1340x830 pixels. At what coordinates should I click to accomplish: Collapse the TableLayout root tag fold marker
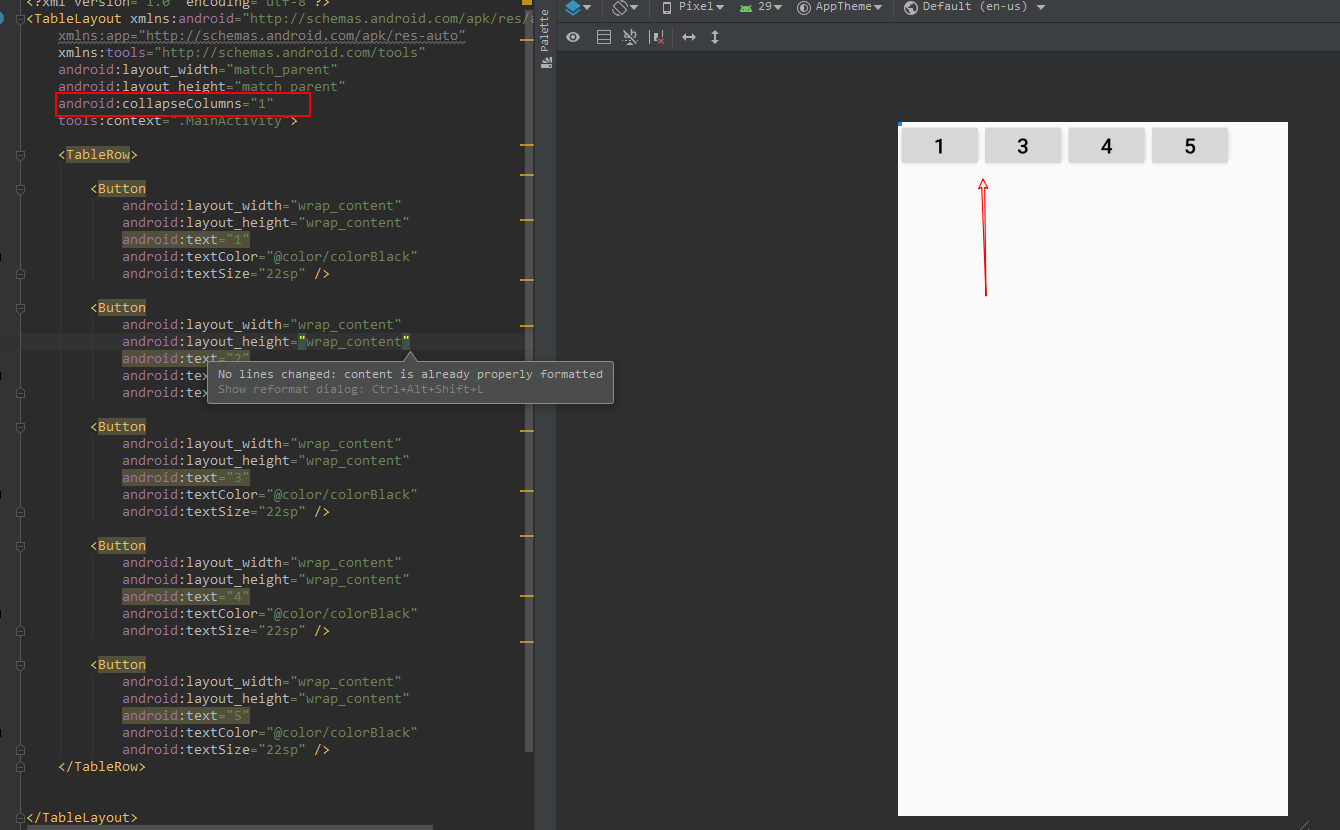point(20,19)
